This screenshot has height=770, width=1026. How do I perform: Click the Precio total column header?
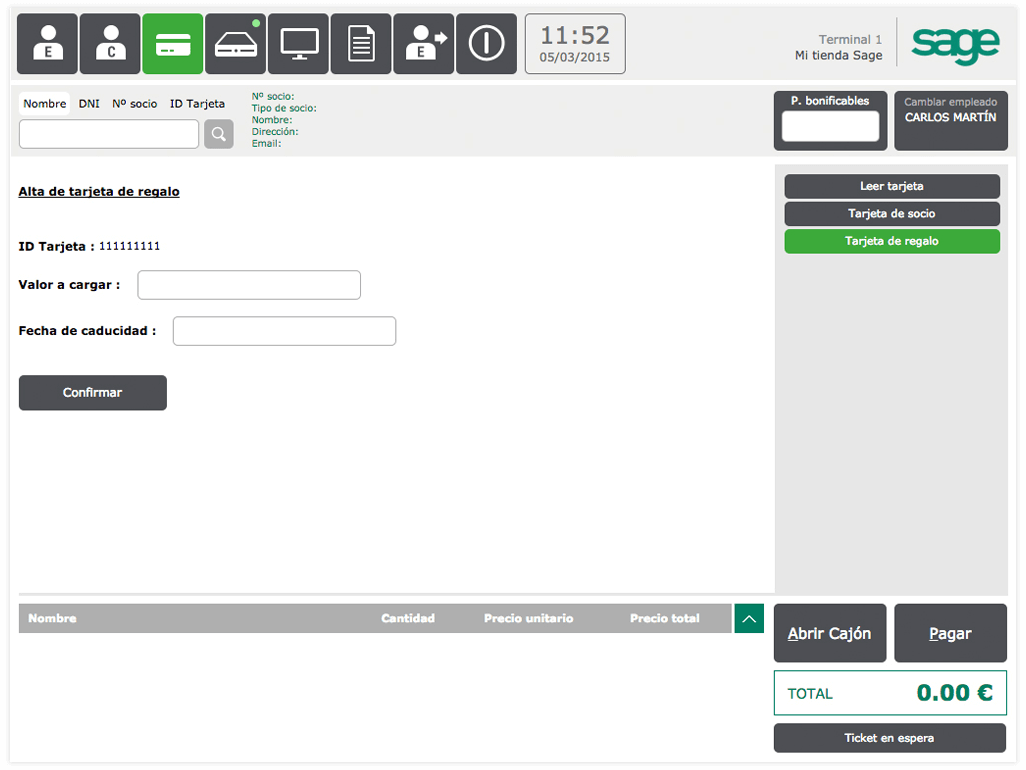click(x=665, y=618)
